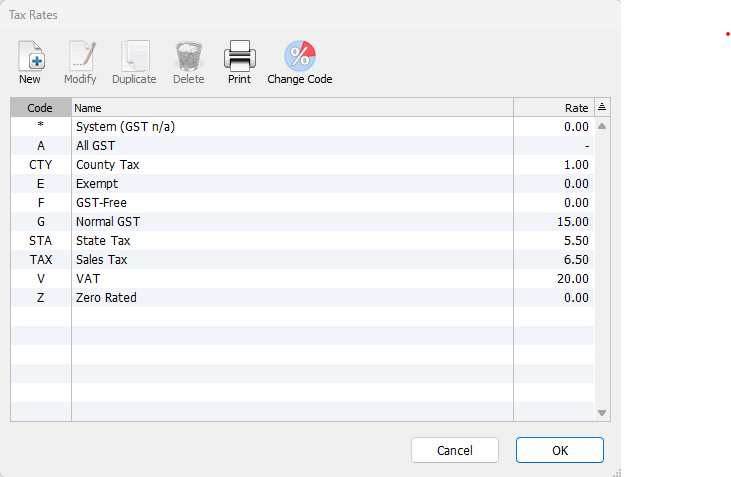Click scrollbar down arrow in list

602,413
